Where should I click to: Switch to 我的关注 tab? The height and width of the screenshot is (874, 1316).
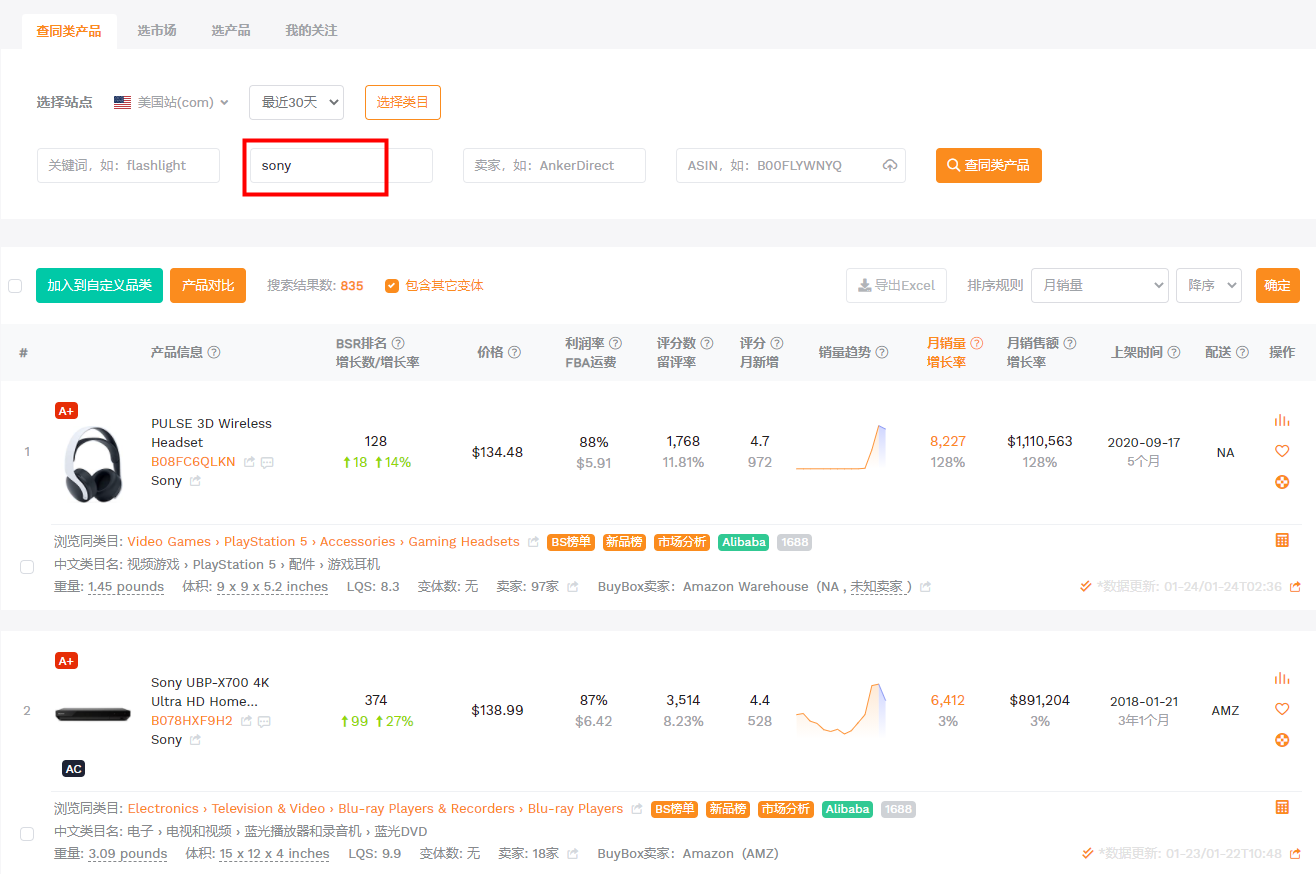311,31
